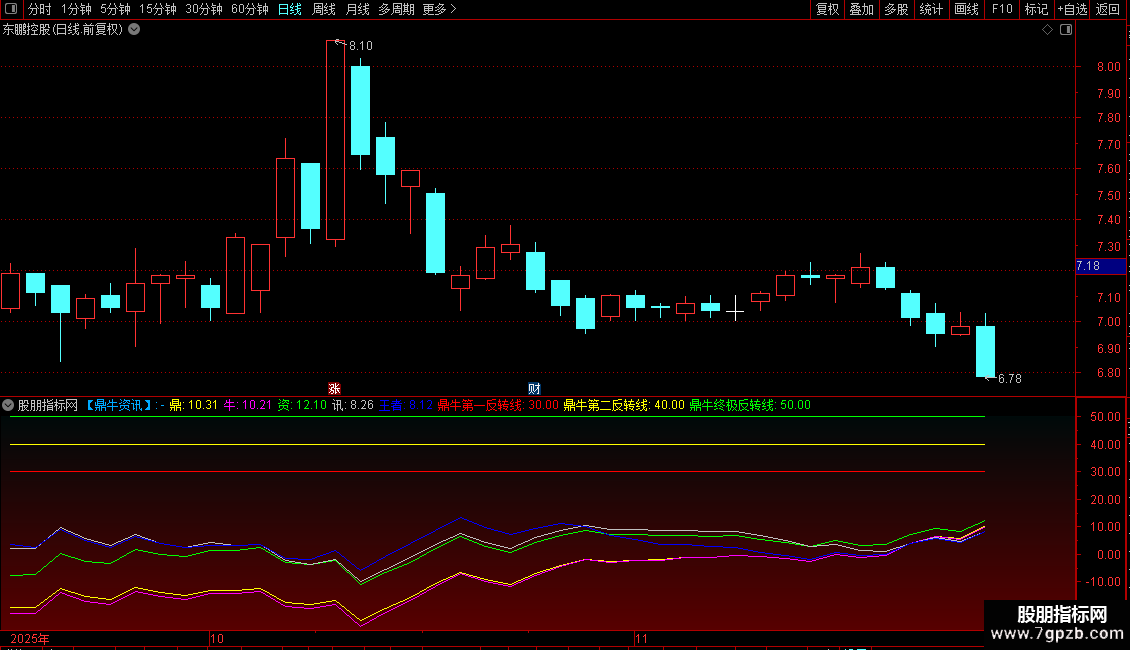This screenshot has height=650, width=1130.
Task: Toggle 复权 price adjustment option
Action: pos(827,9)
